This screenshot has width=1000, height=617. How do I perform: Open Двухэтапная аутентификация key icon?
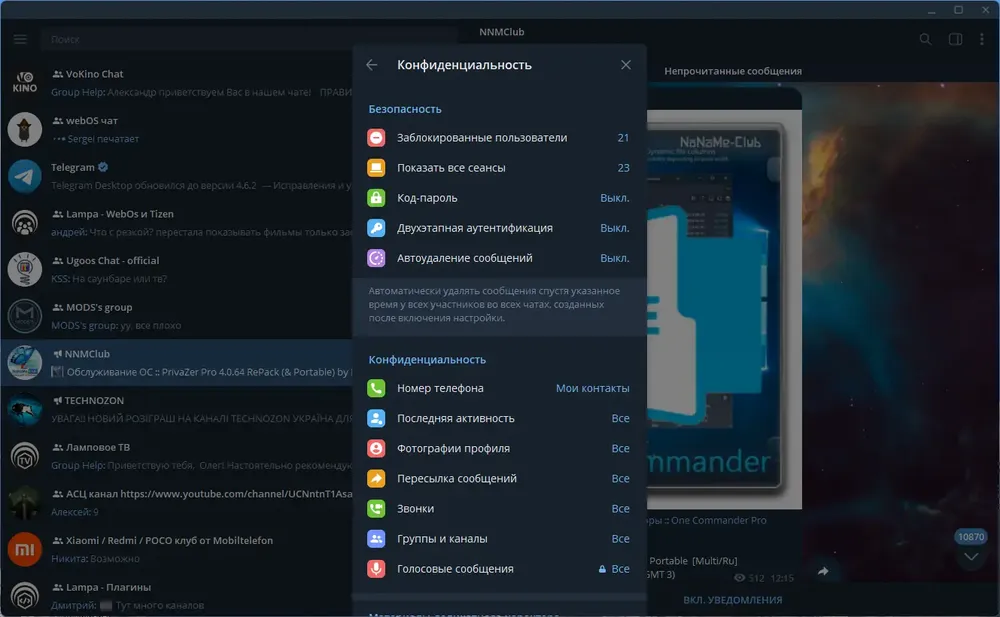[376, 228]
